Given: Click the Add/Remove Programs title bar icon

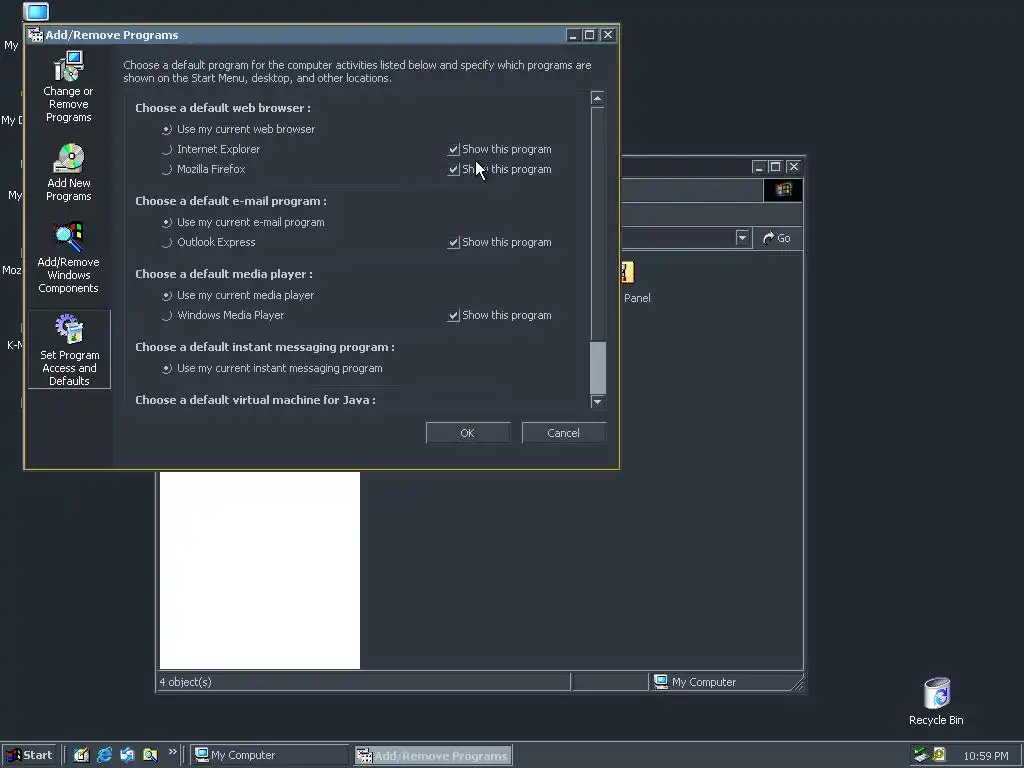Looking at the screenshot, I should click(35, 35).
